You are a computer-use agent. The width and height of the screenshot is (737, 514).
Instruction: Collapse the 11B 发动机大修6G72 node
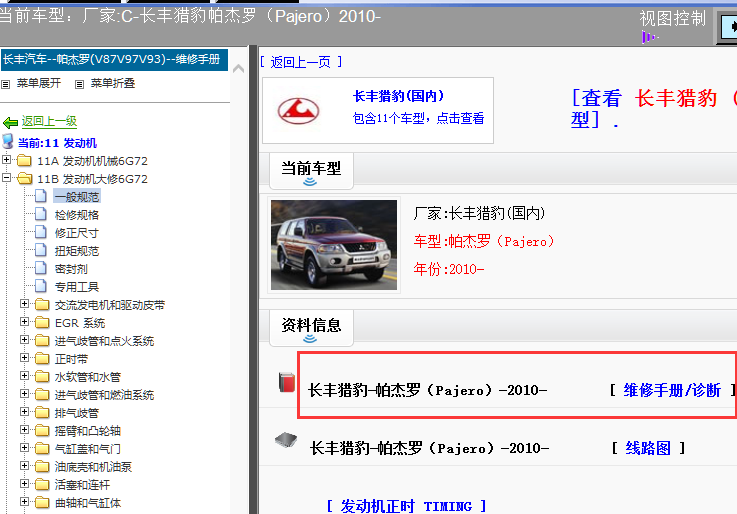point(6,178)
